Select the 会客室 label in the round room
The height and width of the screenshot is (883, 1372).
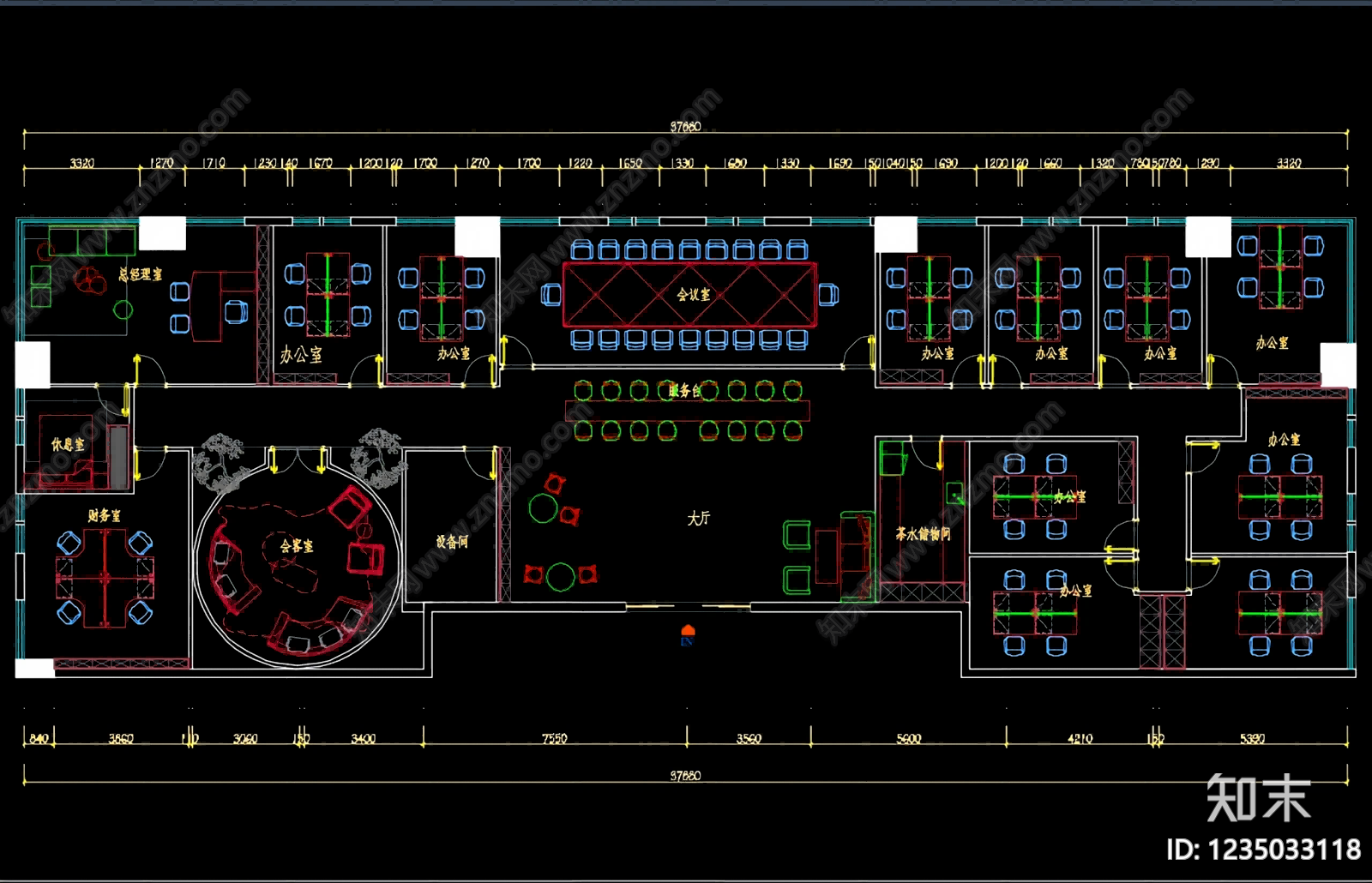pyautogui.click(x=297, y=545)
